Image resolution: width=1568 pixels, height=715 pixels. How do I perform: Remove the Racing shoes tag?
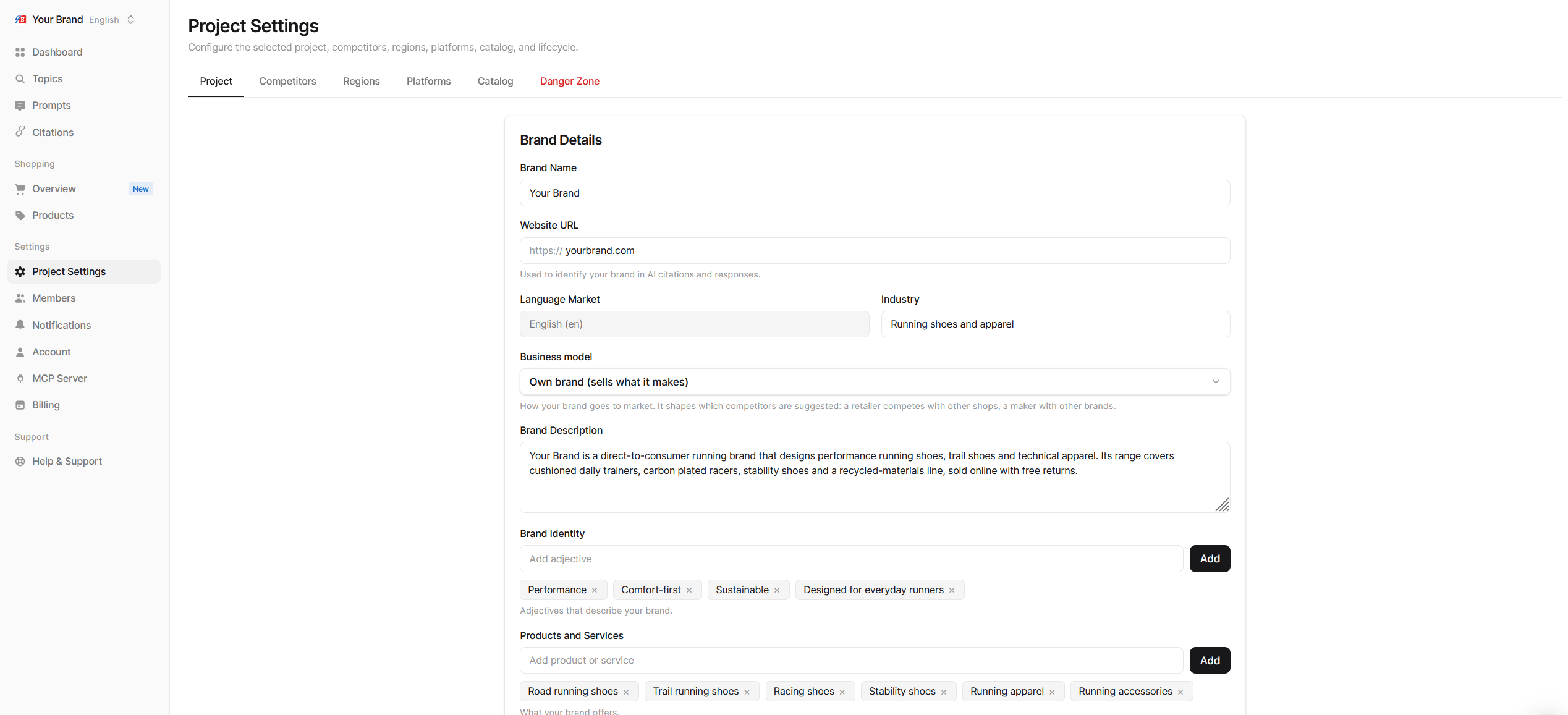click(842, 692)
